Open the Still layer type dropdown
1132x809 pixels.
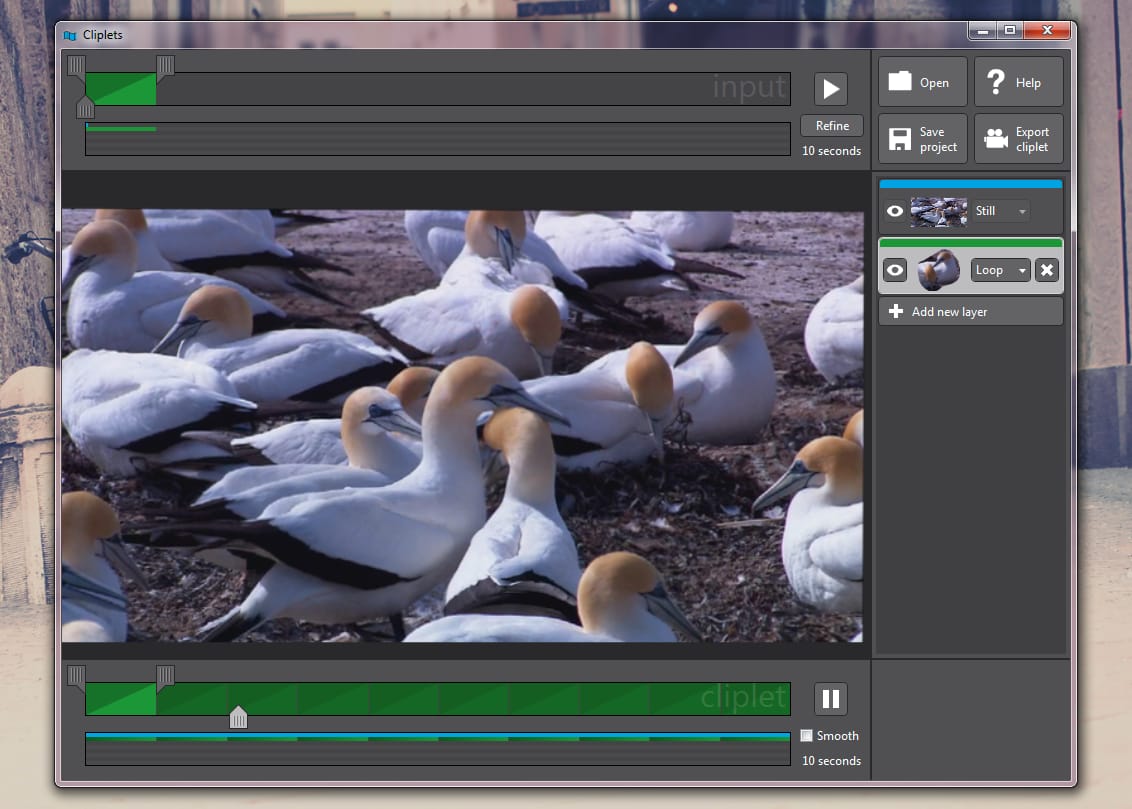click(1000, 211)
